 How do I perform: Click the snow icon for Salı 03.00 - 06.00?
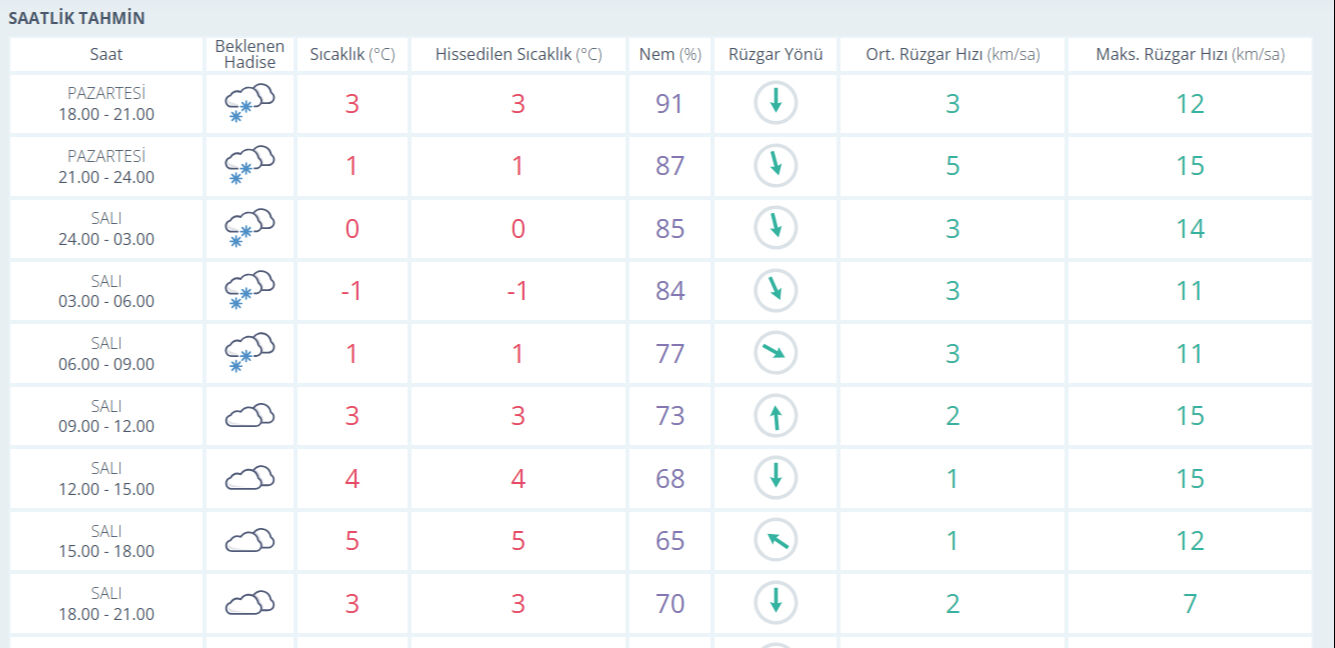click(249, 291)
